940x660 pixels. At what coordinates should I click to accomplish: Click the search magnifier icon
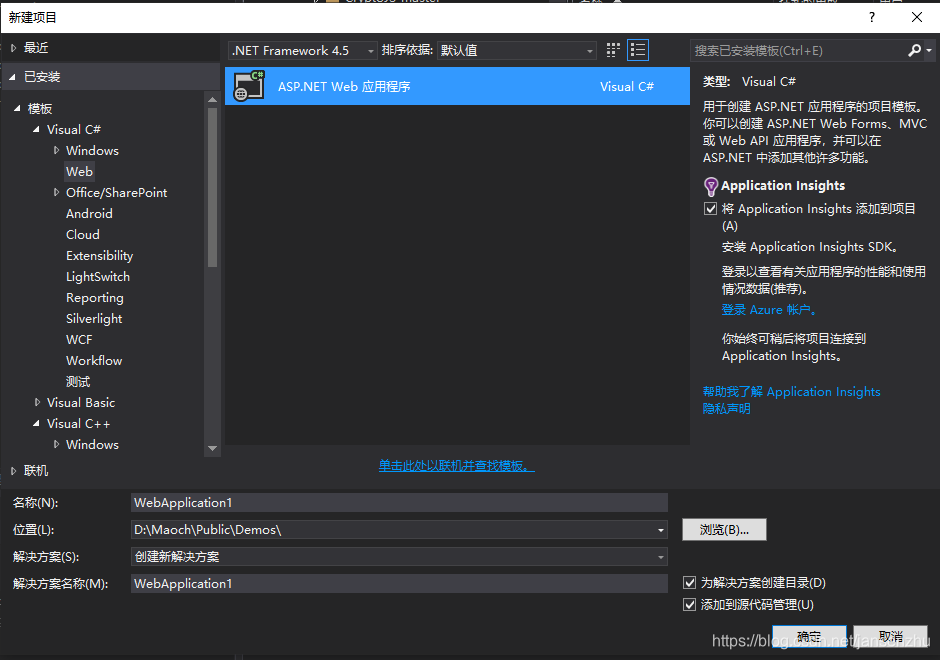pos(914,50)
